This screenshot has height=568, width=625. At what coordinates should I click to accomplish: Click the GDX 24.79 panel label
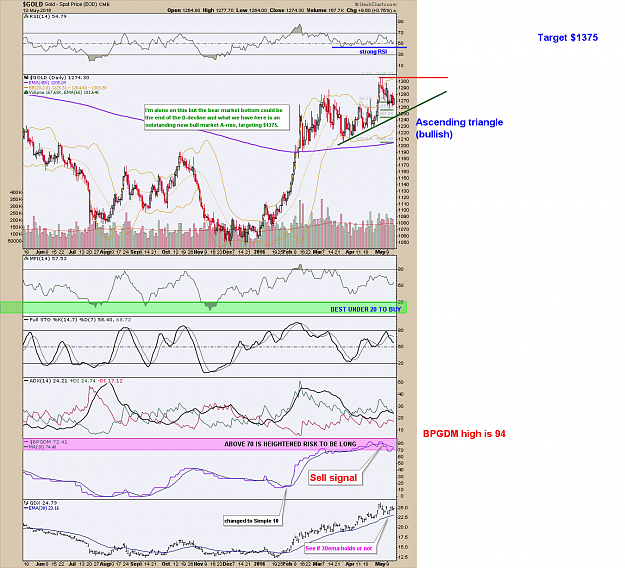[x=41, y=503]
